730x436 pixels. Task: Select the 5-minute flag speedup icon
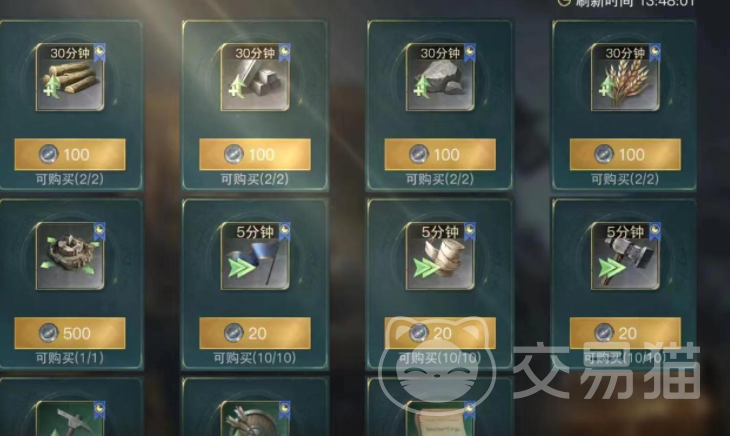(x=255, y=256)
